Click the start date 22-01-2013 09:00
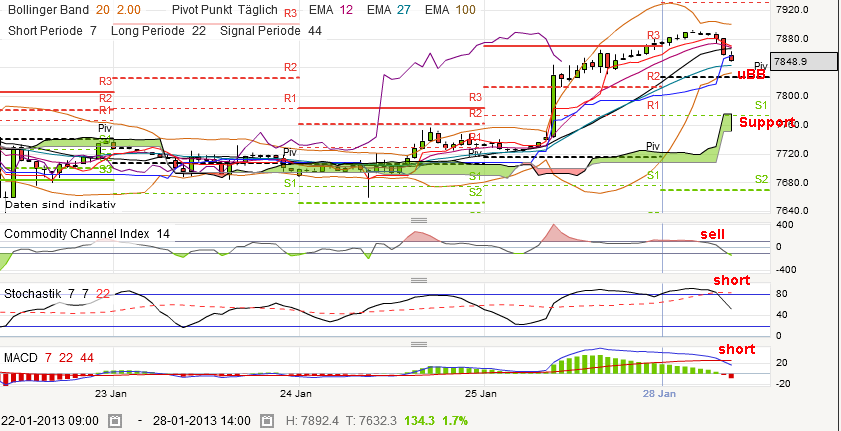Viewport: 841px width, 431px height. 52,420
